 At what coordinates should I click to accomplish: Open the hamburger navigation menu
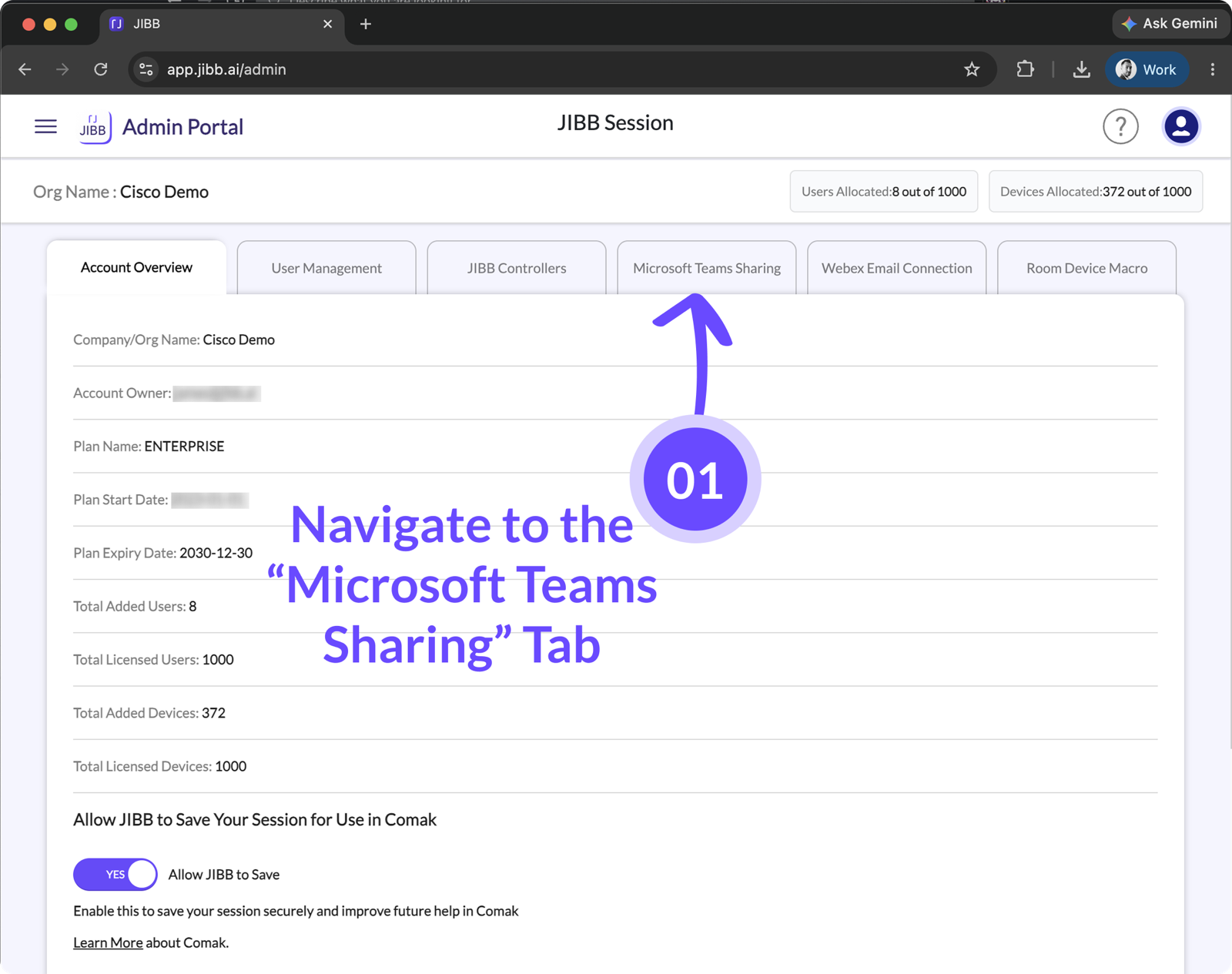pos(45,126)
